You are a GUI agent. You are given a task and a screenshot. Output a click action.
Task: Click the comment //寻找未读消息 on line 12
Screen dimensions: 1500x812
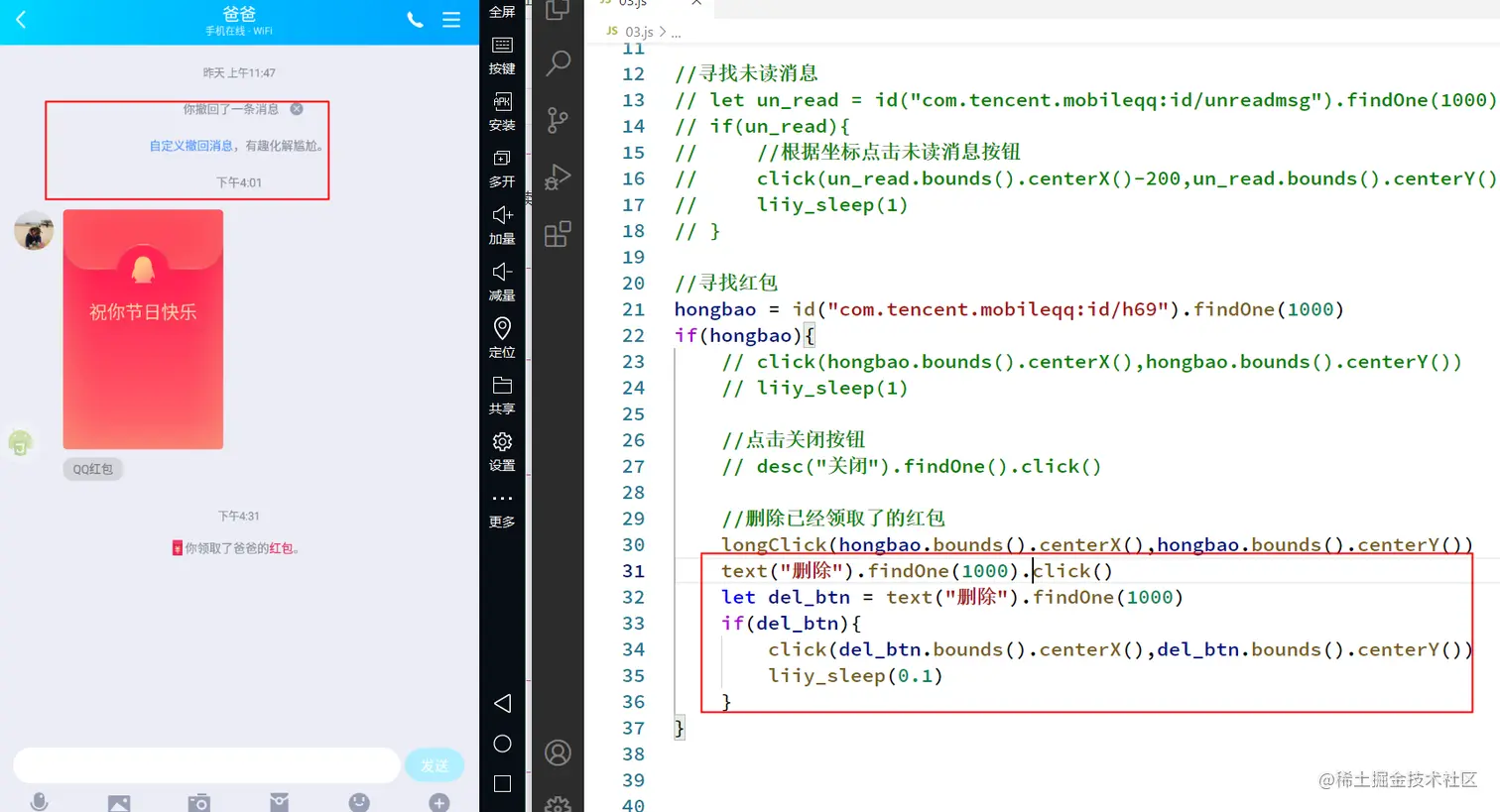[746, 73]
